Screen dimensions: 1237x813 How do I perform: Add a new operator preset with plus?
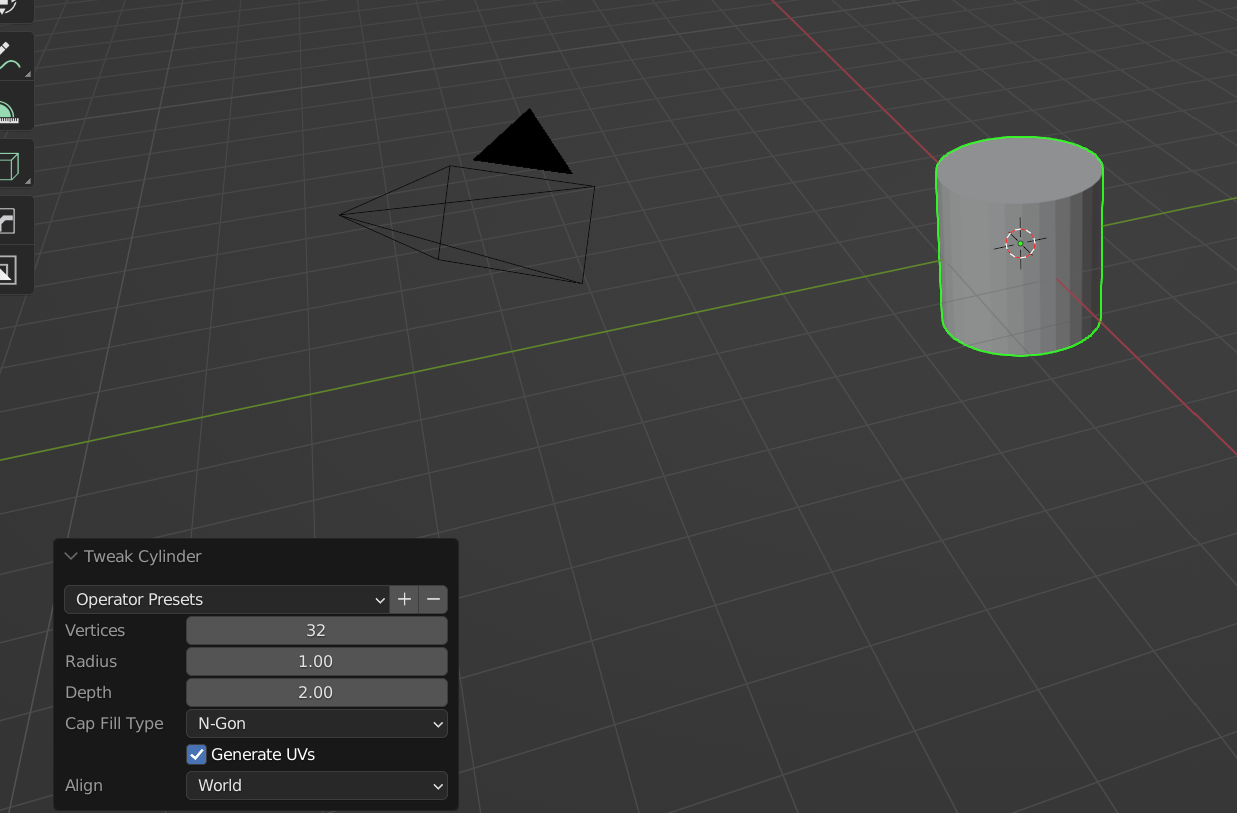point(404,599)
